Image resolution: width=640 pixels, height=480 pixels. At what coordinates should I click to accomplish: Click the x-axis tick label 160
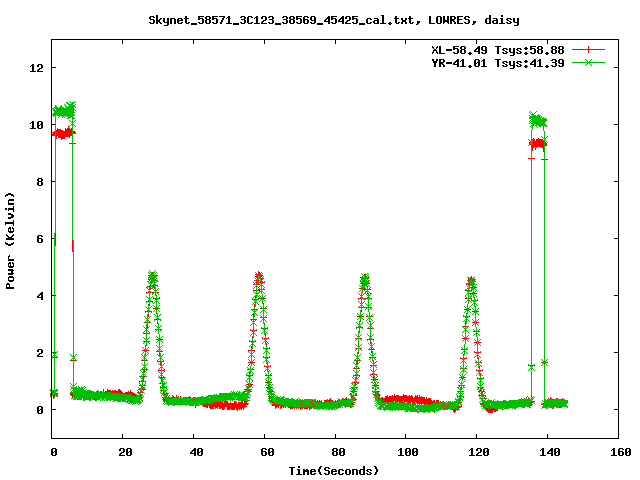621,452
